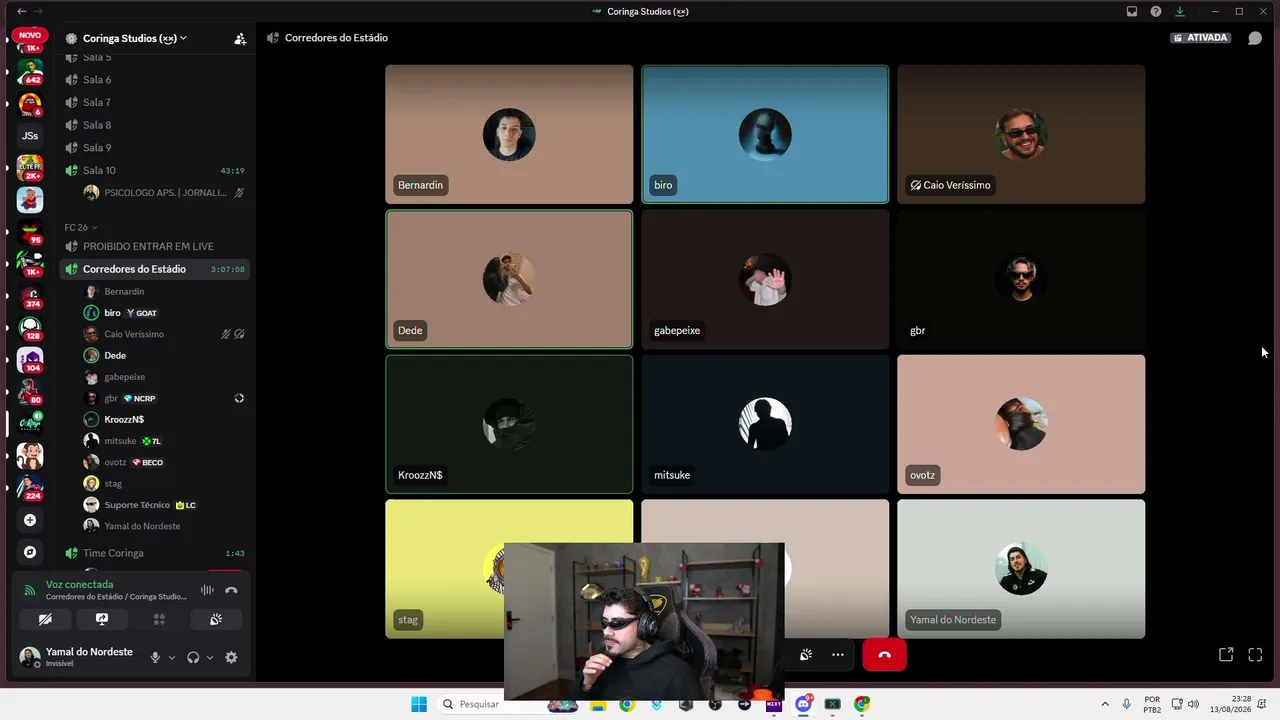
Task: Show the voice channel chat
Action: tap(1255, 38)
